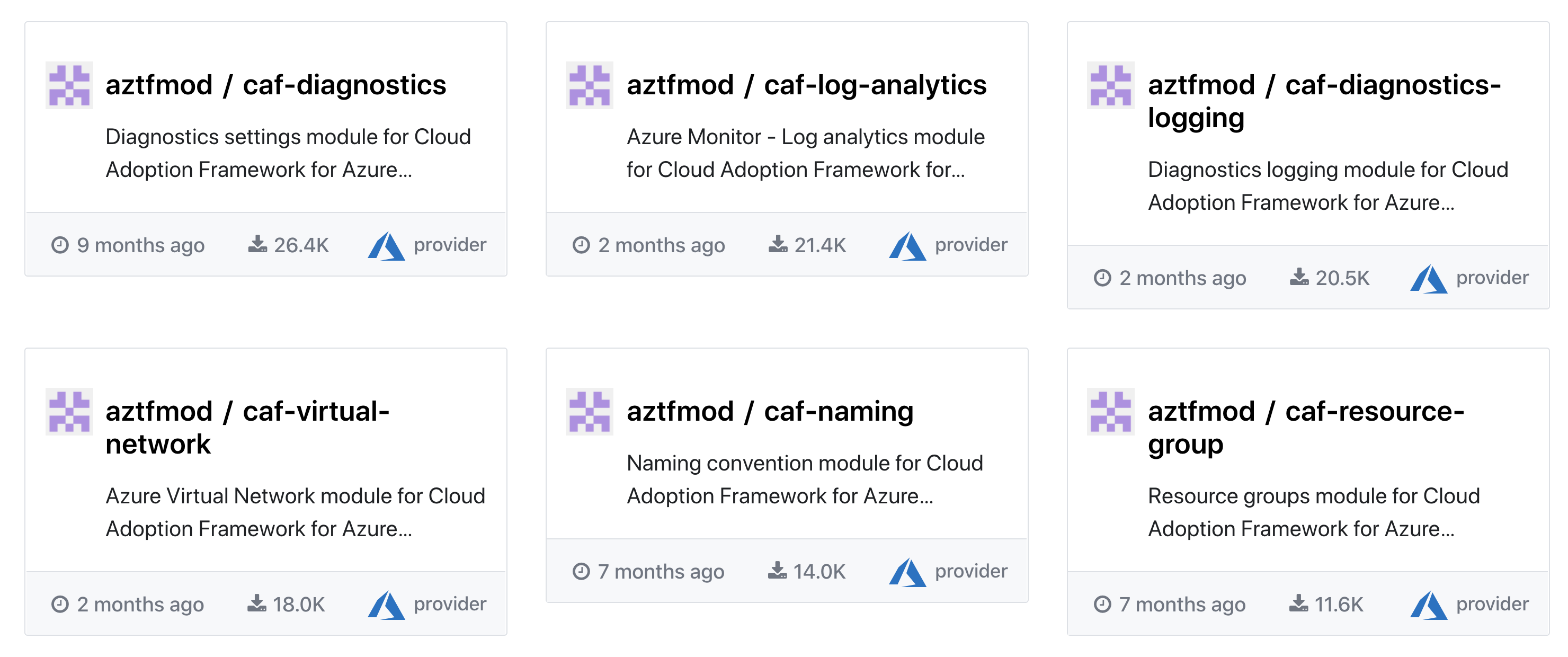Click download icon showing 21.4K downloads

pyautogui.click(x=777, y=245)
